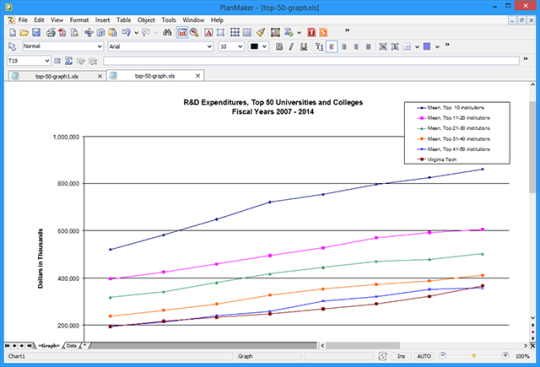Open the borders dropdown arrow

(417, 46)
